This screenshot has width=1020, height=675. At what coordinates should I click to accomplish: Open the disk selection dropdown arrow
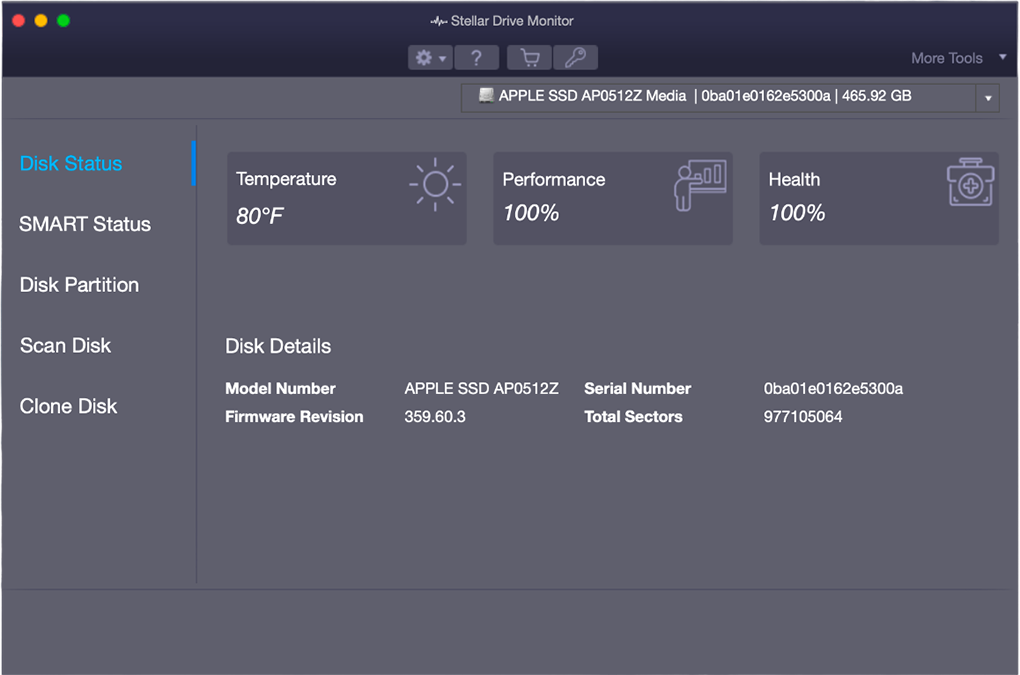click(x=988, y=98)
